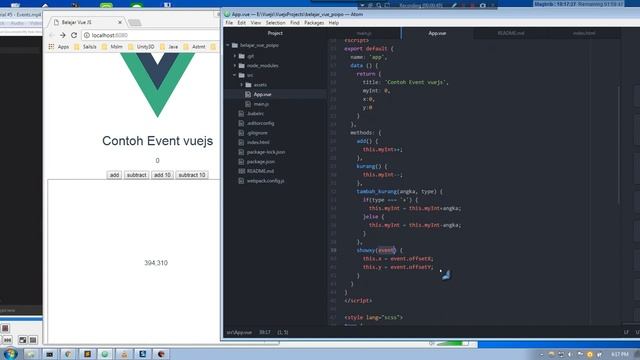Screen dimensions: 640x360
Task: Collapse the src folder arrow
Action: tap(235, 75)
